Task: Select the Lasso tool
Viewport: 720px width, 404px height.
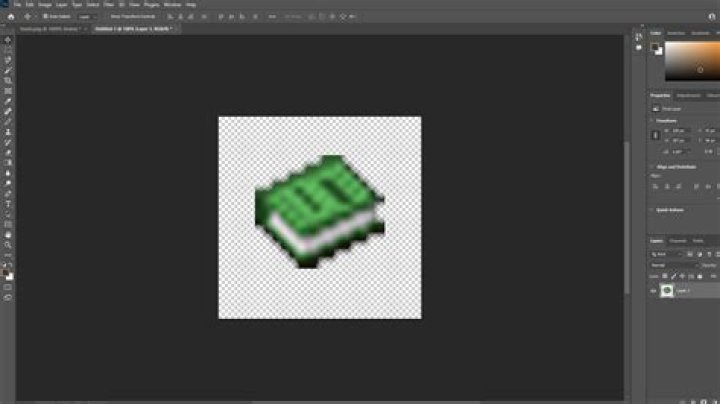Action: [x=8, y=60]
